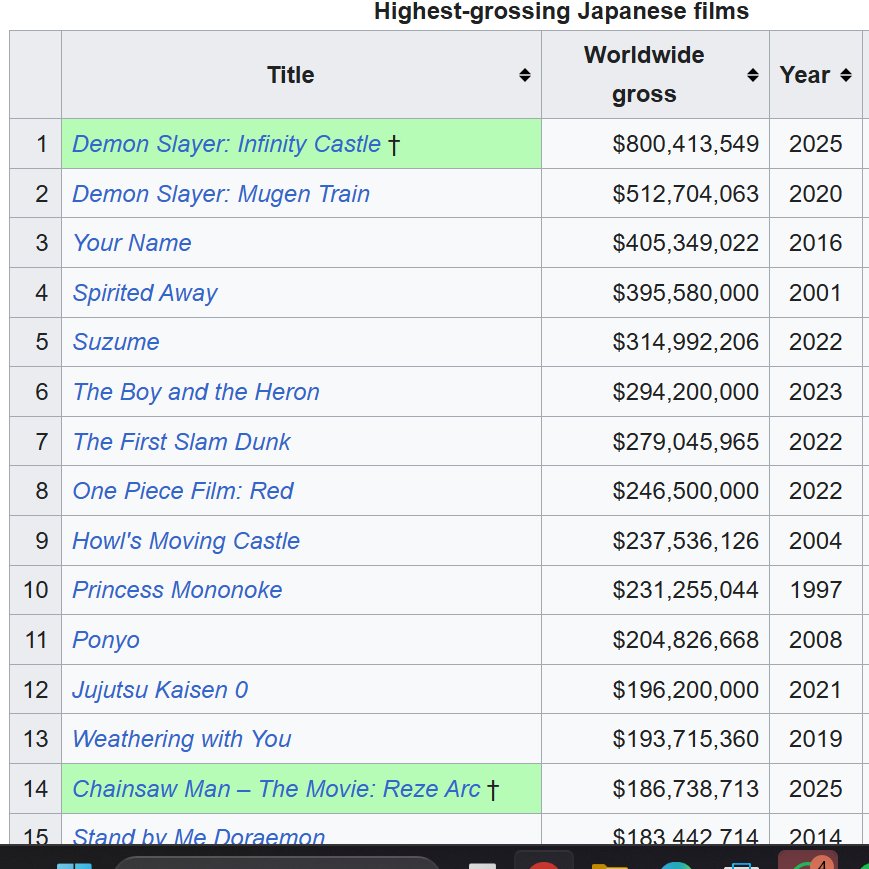The width and height of the screenshot is (869, 869).
Task: Select gross value $237,536,126
Action: coord(686,541)
